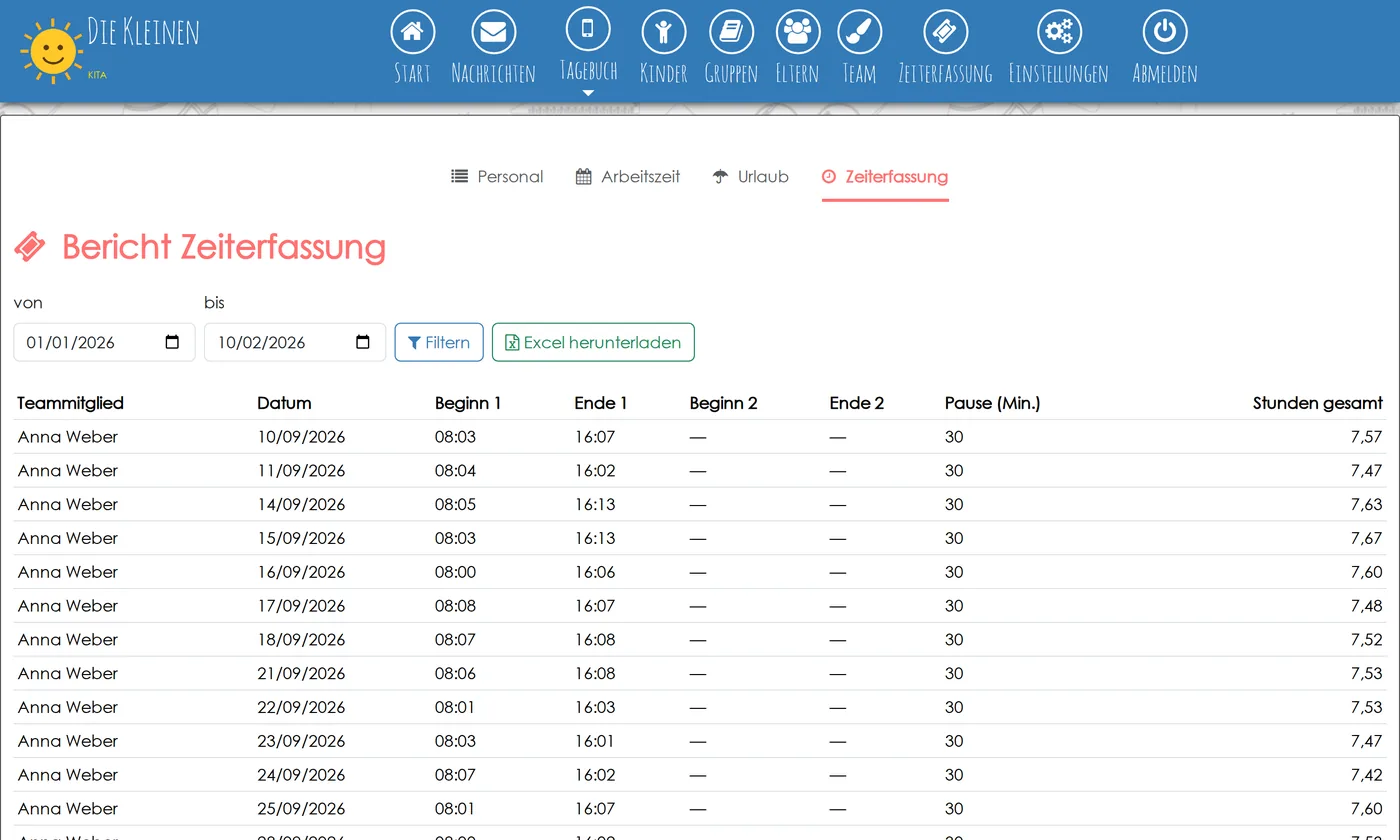Switch to the Personal tab
Viewport: 1400px width, 840px height.
click(x=497, y=177)
